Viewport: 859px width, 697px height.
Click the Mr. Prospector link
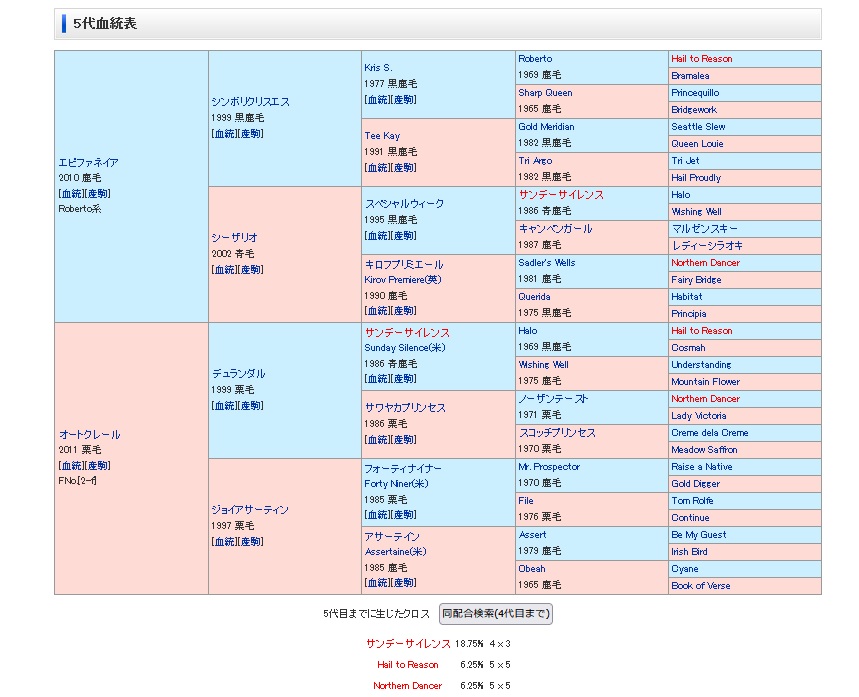[x=549, y=467]
